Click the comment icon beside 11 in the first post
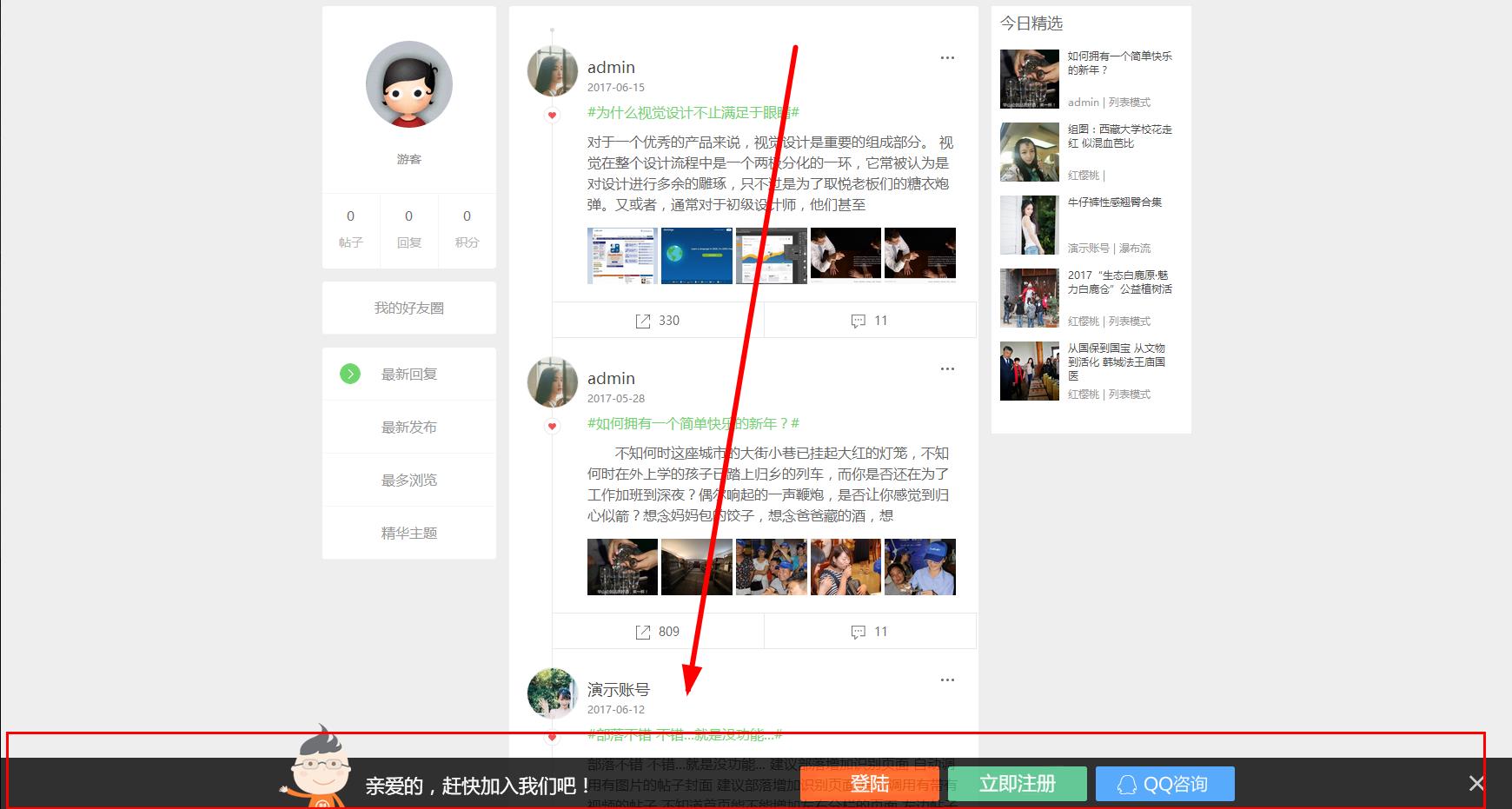The height and width of the screenshot is (809, 1512). pos(858,322)
